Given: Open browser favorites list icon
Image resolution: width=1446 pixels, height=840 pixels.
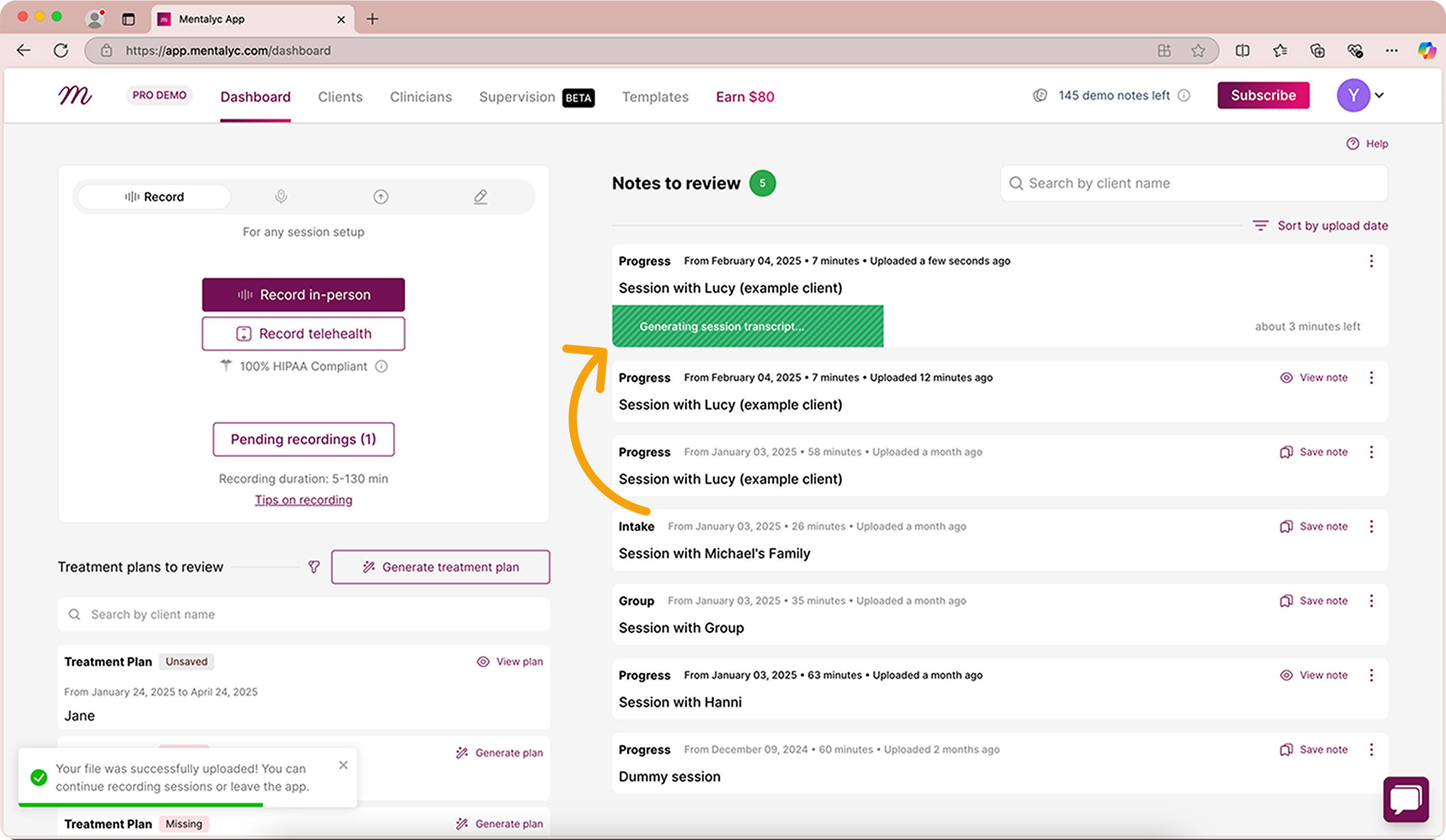Looking at the screenshot, I should pyautogui.click(x=1280, y=51).
